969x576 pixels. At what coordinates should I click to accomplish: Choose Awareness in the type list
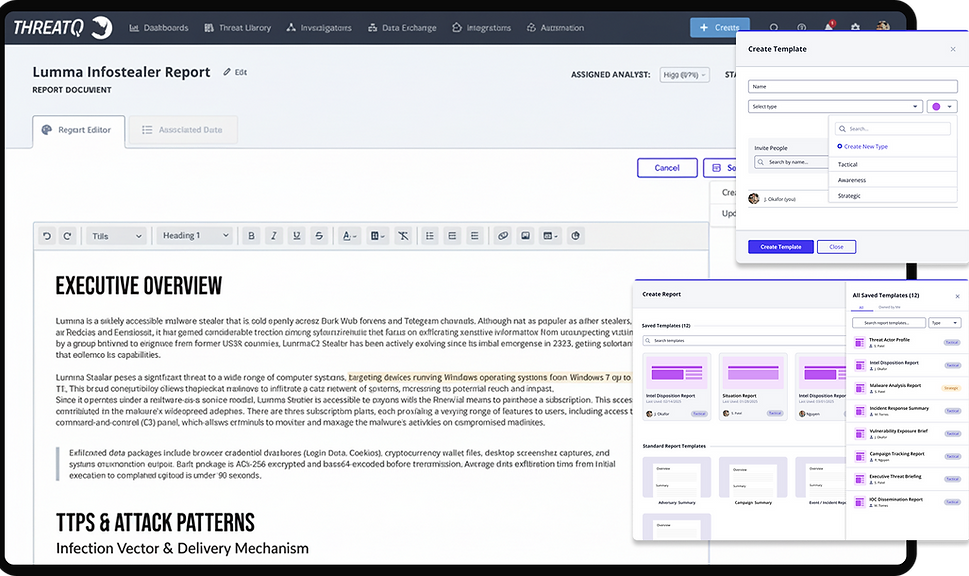(x=892, y=180)
